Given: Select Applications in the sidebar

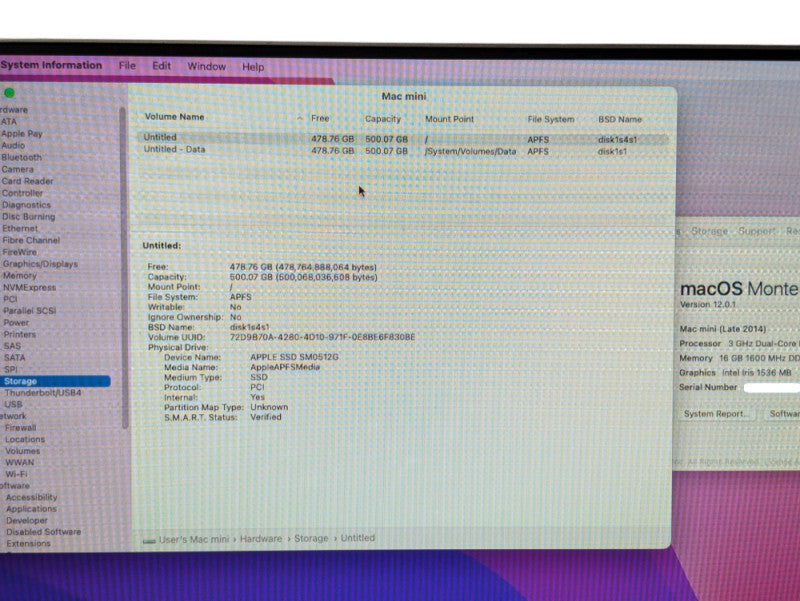Looking at the screenshot, I should (x=31, y=509).
